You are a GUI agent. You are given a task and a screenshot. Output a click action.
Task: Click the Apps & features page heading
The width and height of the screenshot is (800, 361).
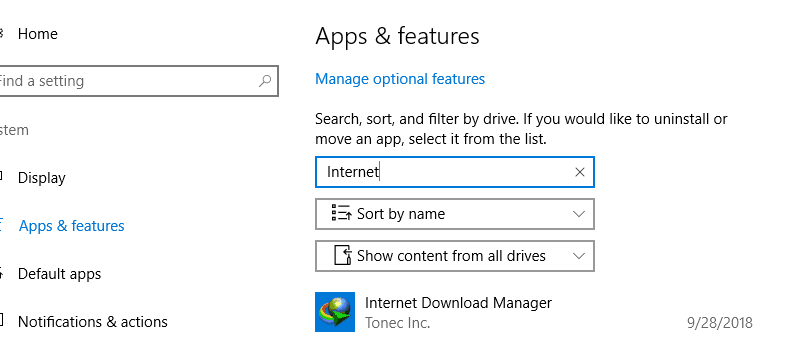click(397, 37)
